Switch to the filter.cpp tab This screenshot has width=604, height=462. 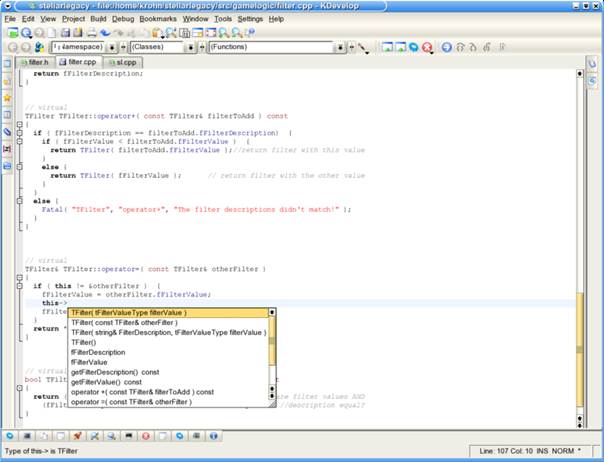click(x=78, y=62)
